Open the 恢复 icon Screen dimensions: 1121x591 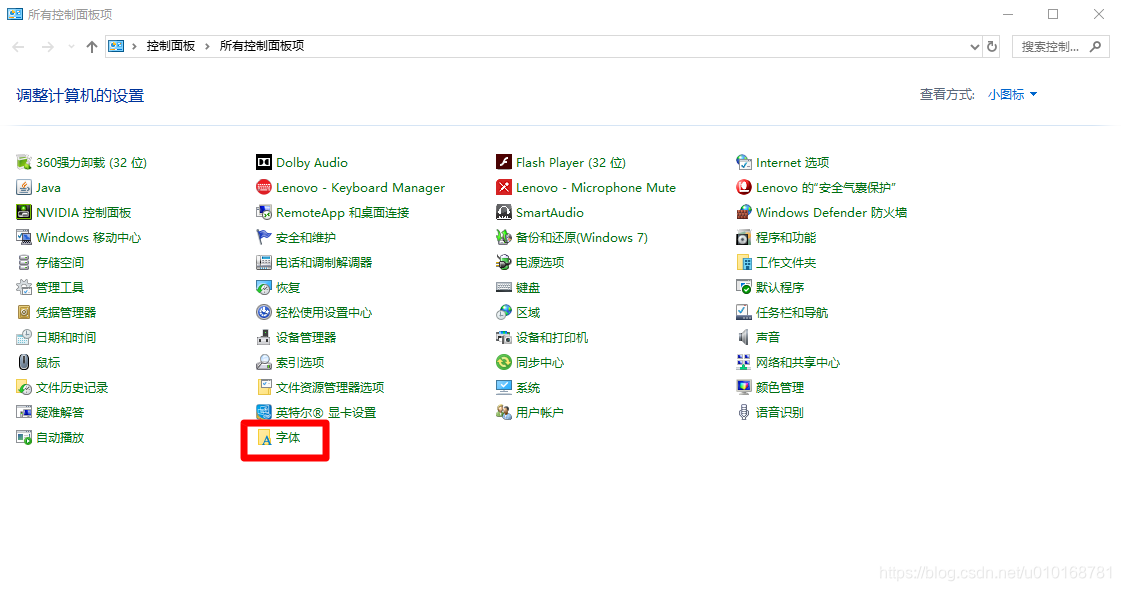tap(264, 287)
